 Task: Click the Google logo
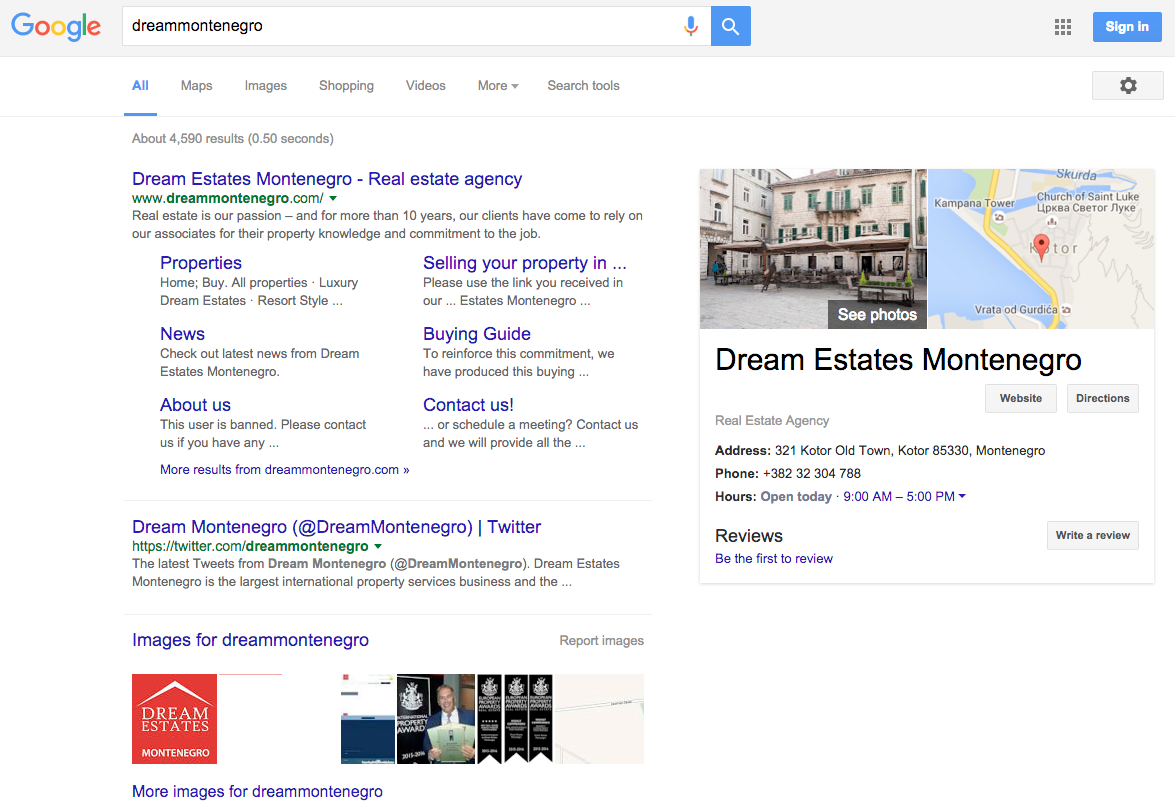pos(55,27)
